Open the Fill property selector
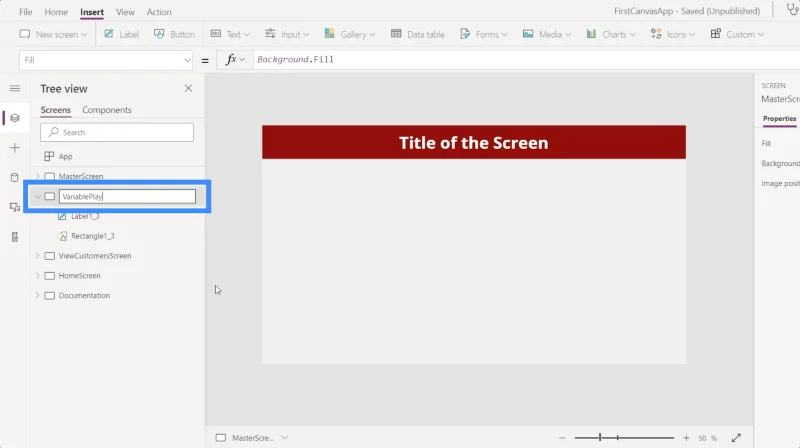Screen dimensions: 800x448 tap(106, 60)
